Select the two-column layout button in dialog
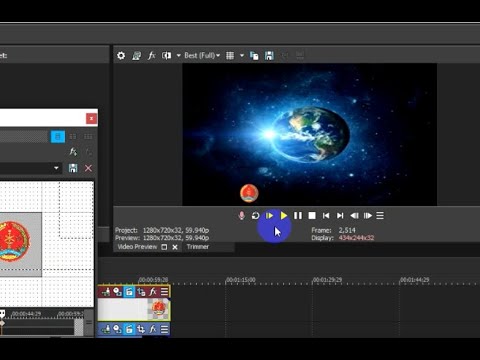The width and height of the screenshot is (480, 360). tap(73, 137)
